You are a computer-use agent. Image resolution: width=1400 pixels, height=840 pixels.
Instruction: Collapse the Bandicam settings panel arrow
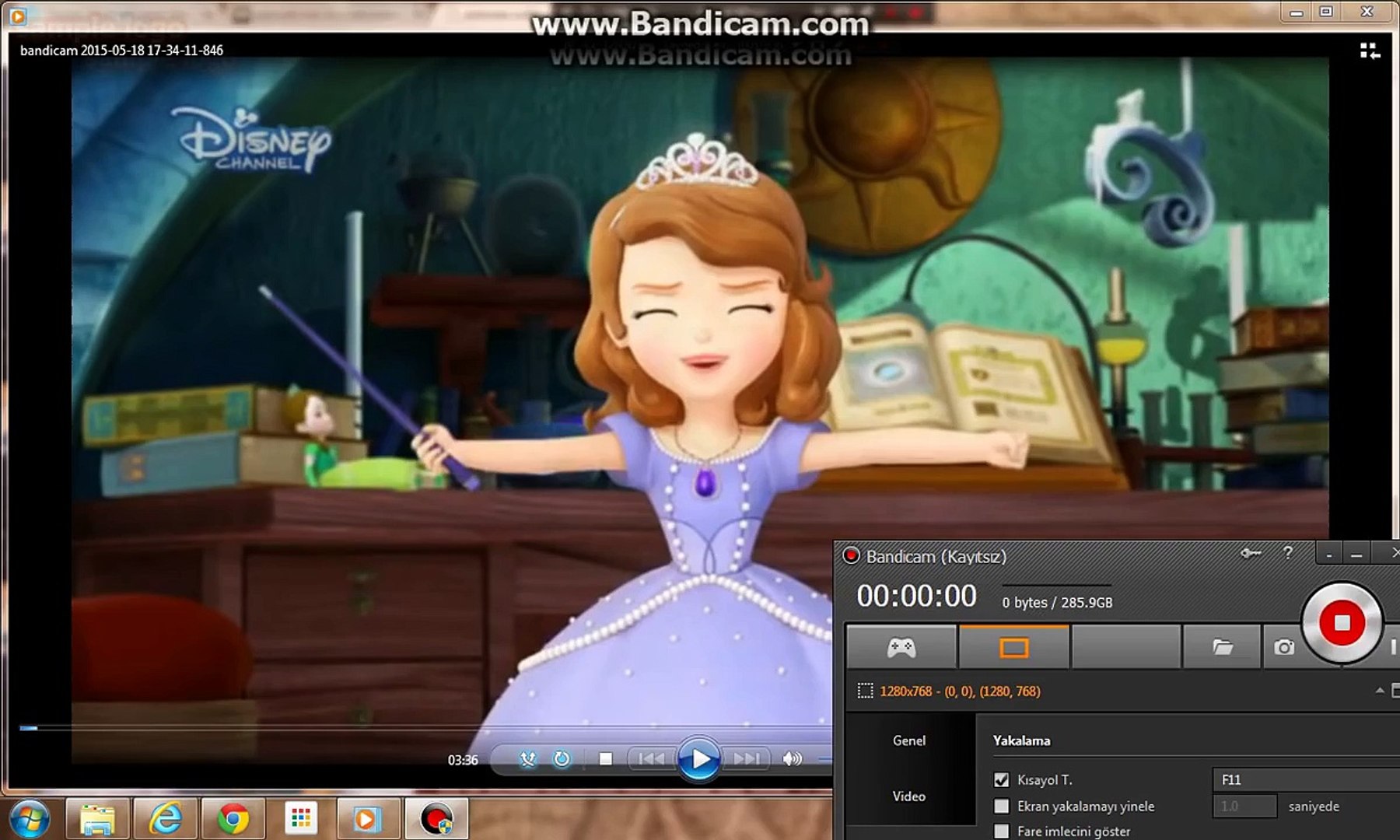click(x=1379, y=691)
